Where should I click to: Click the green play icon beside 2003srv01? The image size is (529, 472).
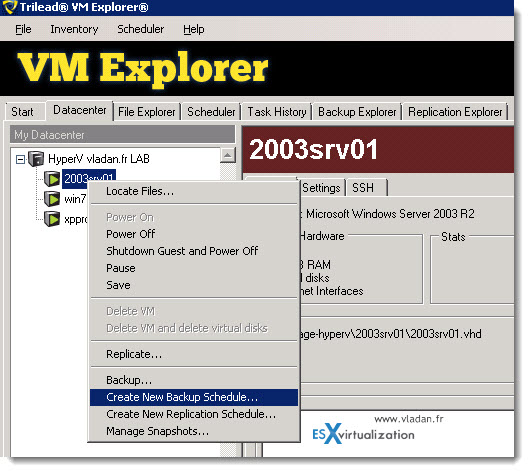coord(52,178)
